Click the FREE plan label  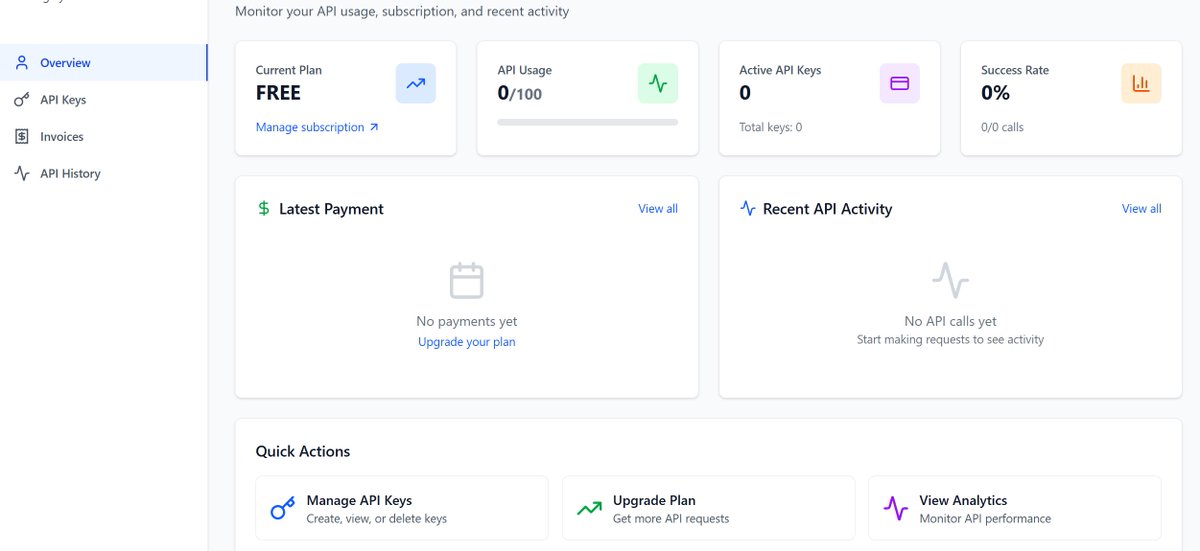coord(278,93)
